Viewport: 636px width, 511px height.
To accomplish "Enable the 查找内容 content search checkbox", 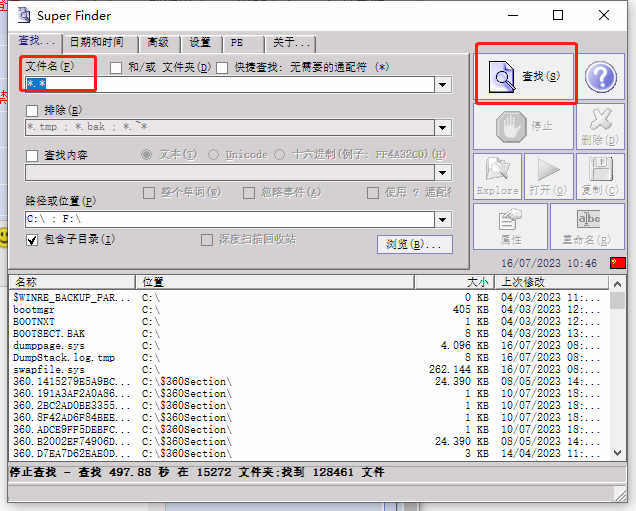I will 32,155.
